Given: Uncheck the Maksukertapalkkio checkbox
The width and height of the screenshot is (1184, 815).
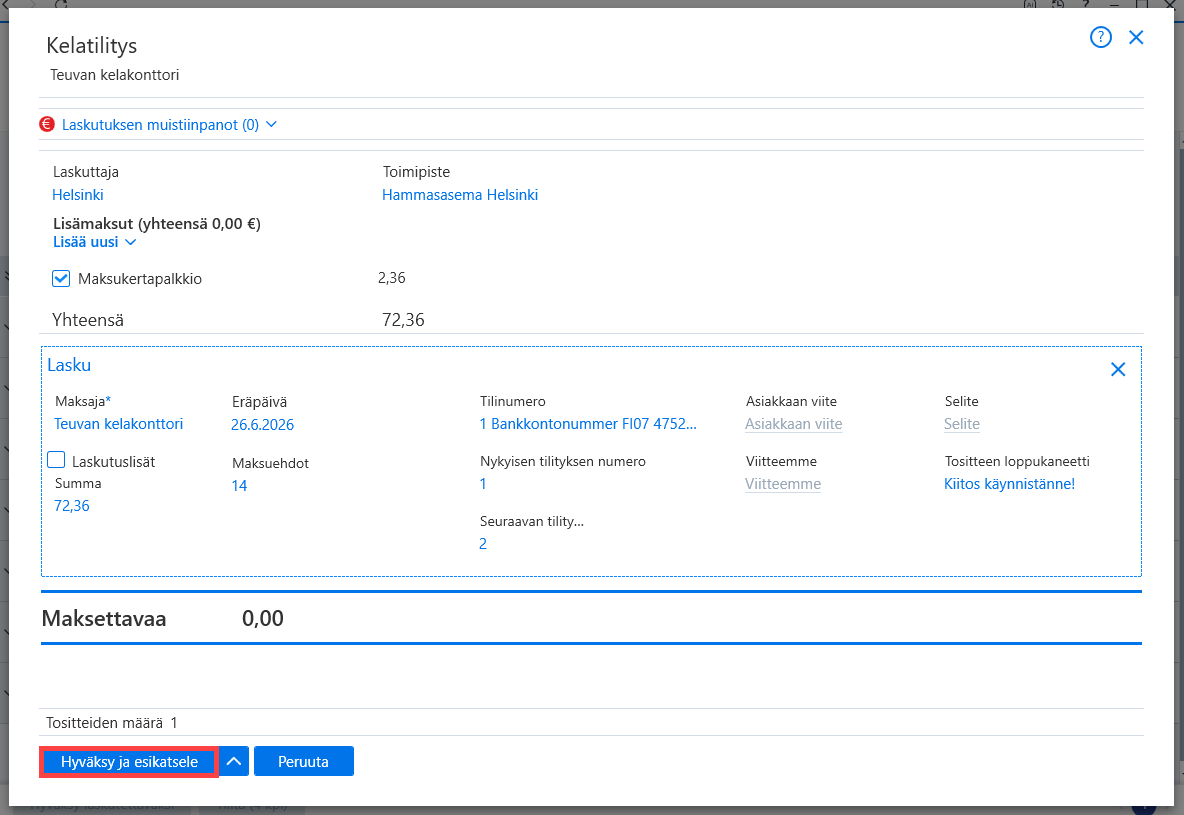Looking at the screenshot, I should tap(61, 279).
